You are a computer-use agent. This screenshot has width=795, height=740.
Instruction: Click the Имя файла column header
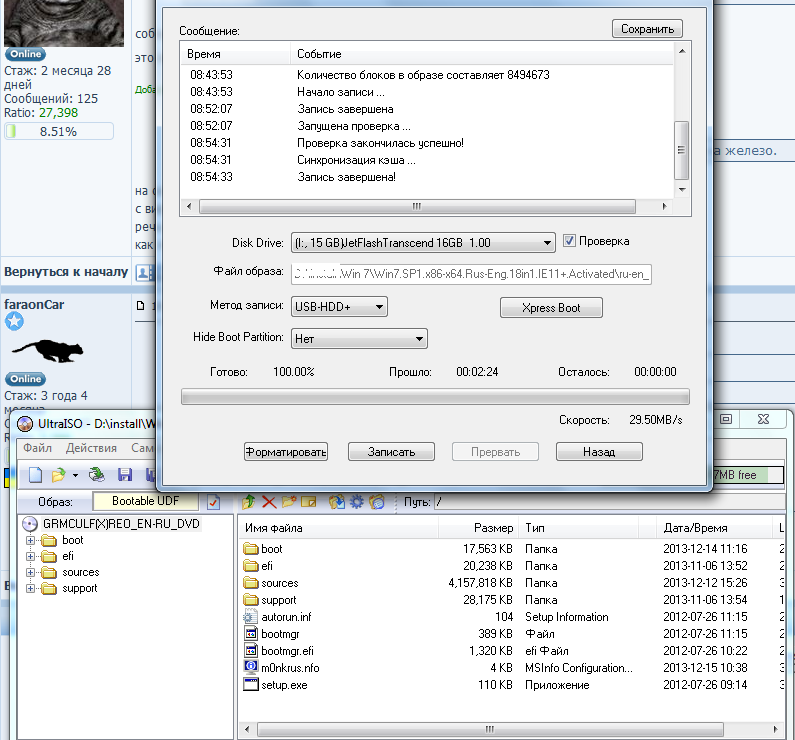click(338, 528)
